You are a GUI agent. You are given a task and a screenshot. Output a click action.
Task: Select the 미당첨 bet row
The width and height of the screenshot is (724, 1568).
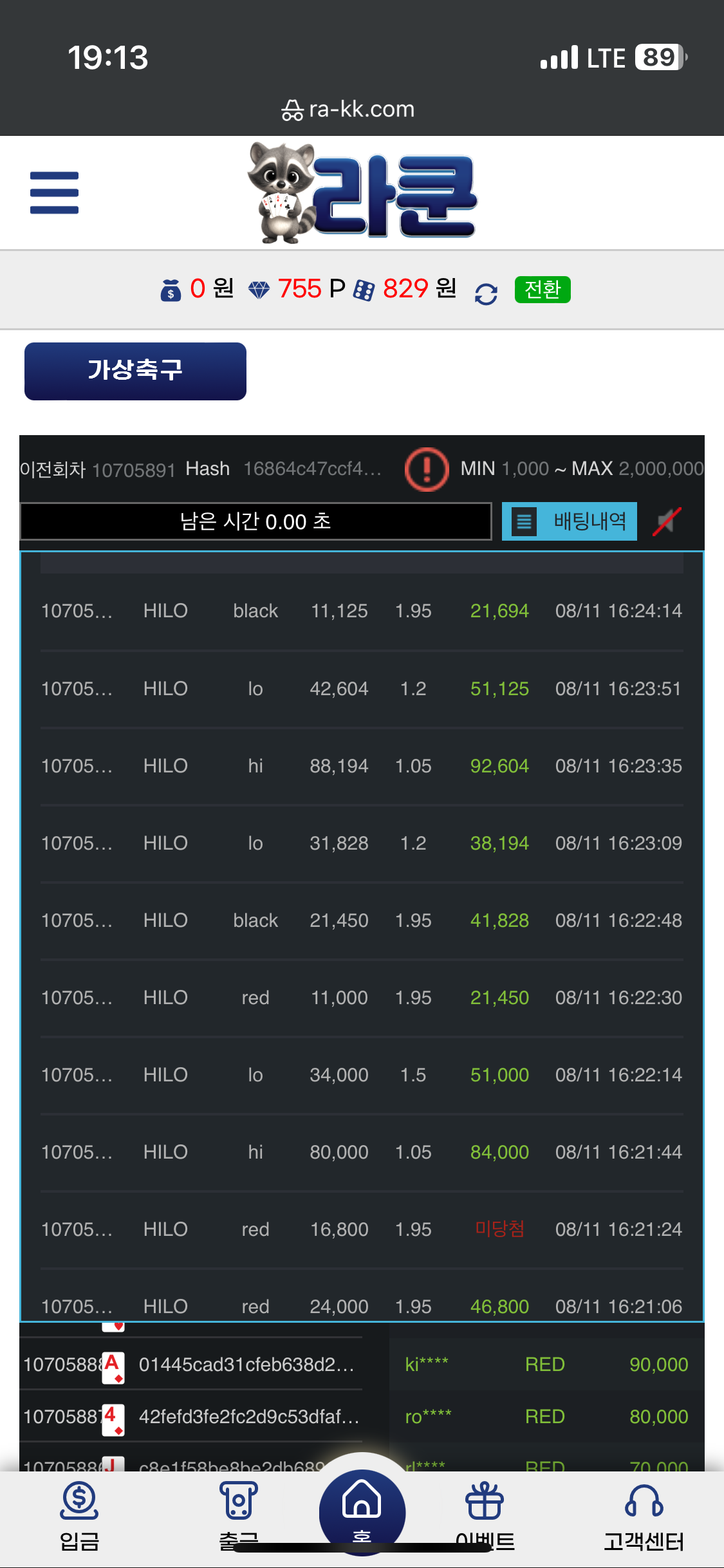362,1229
